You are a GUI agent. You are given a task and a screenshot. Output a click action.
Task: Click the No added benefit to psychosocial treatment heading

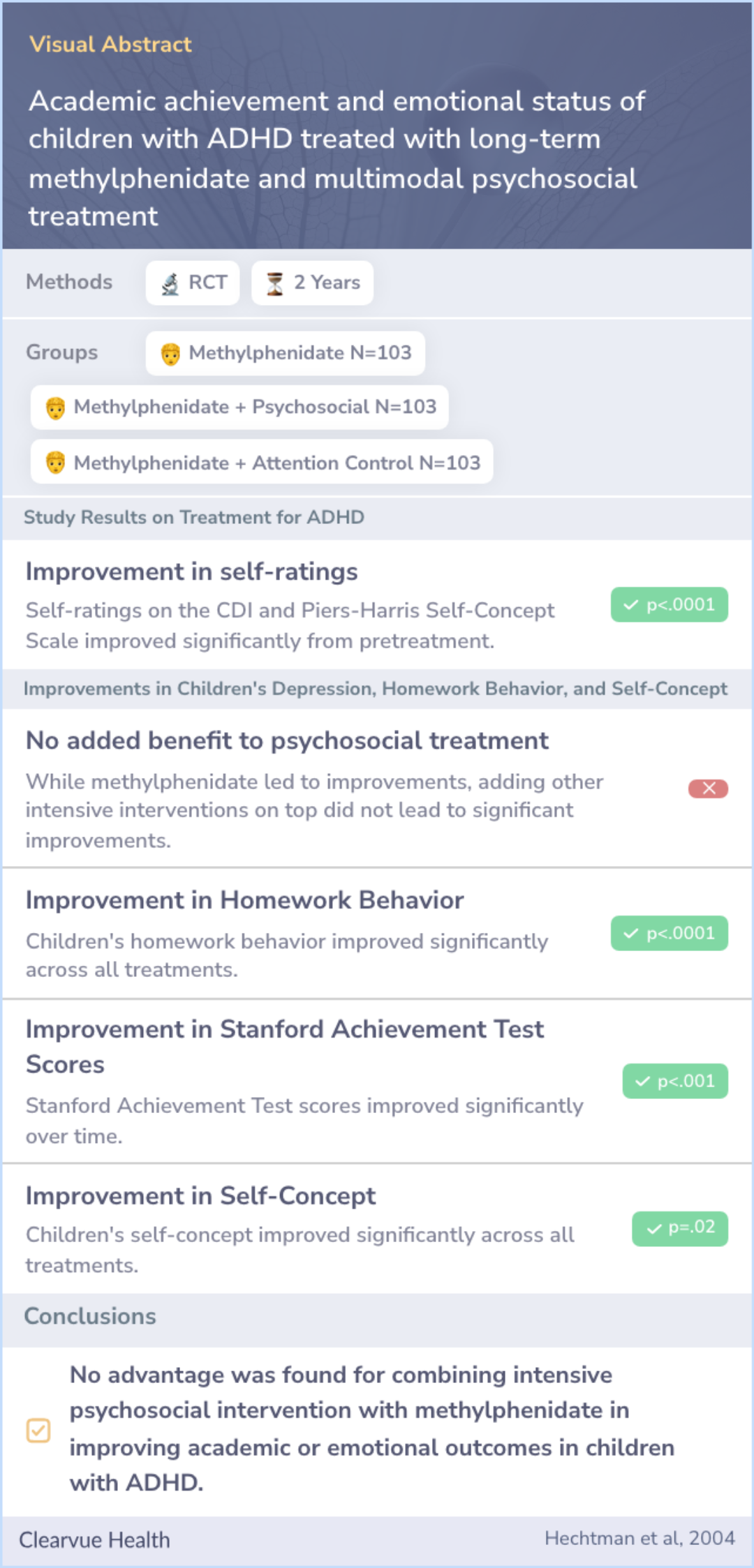[x=287, y=740]
